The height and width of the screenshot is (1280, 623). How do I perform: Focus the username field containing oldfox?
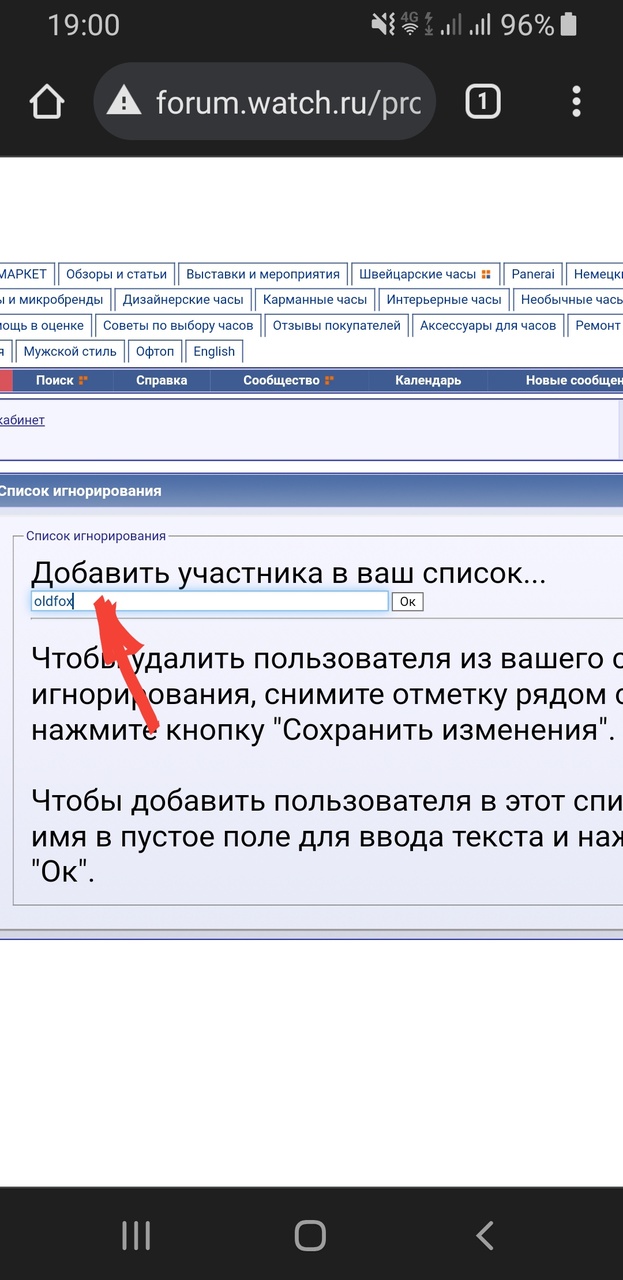210,601
